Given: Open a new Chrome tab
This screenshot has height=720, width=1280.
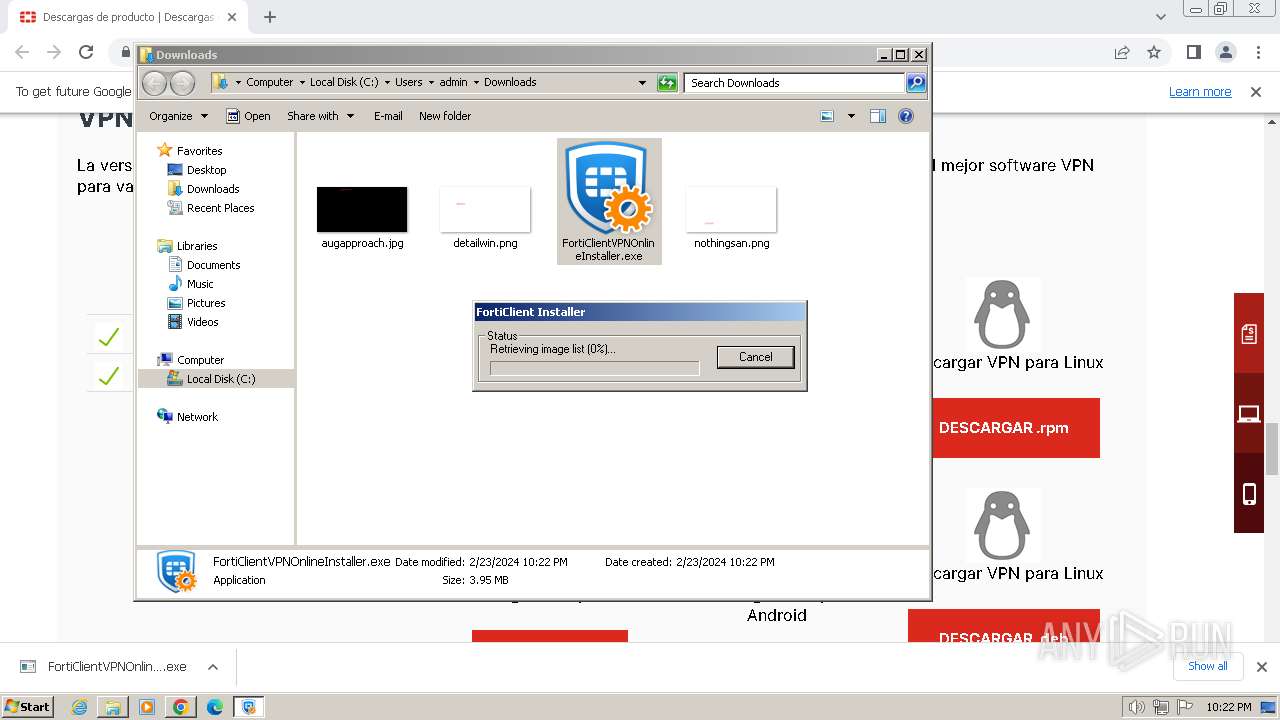Looking at the screenshot, I should click(x=270, y=17).
